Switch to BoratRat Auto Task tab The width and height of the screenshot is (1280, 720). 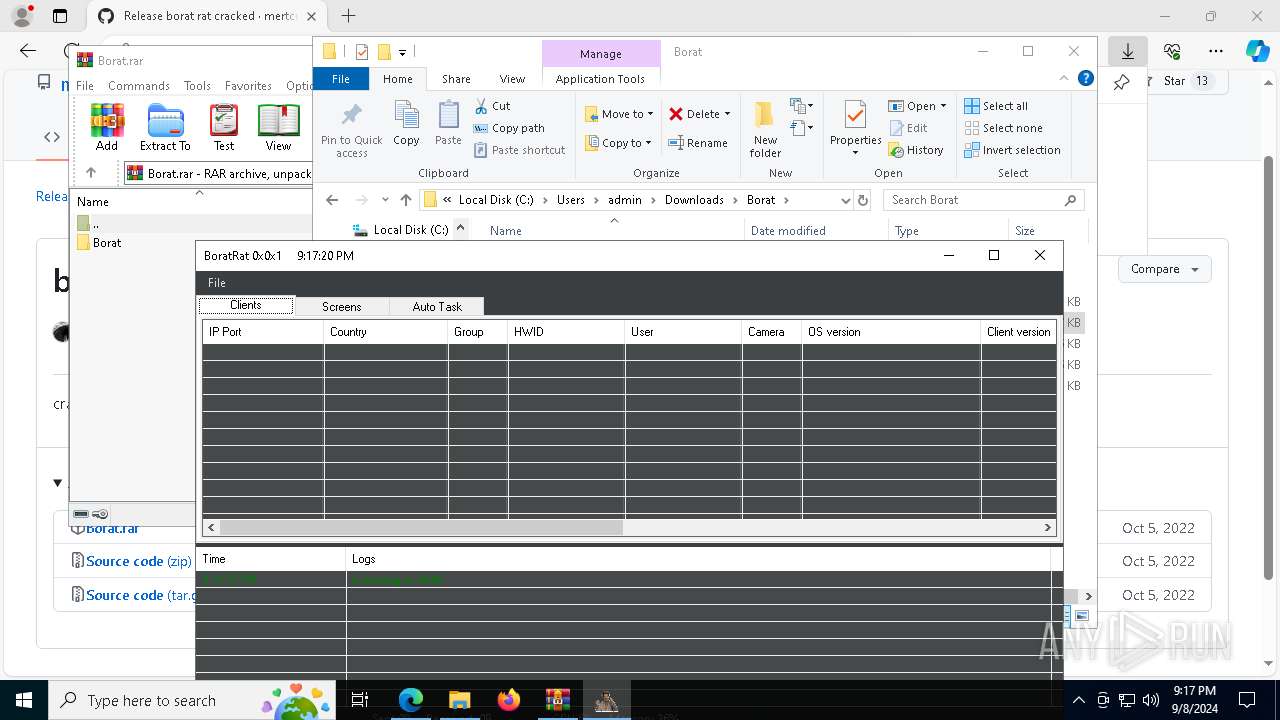(437, 306)
